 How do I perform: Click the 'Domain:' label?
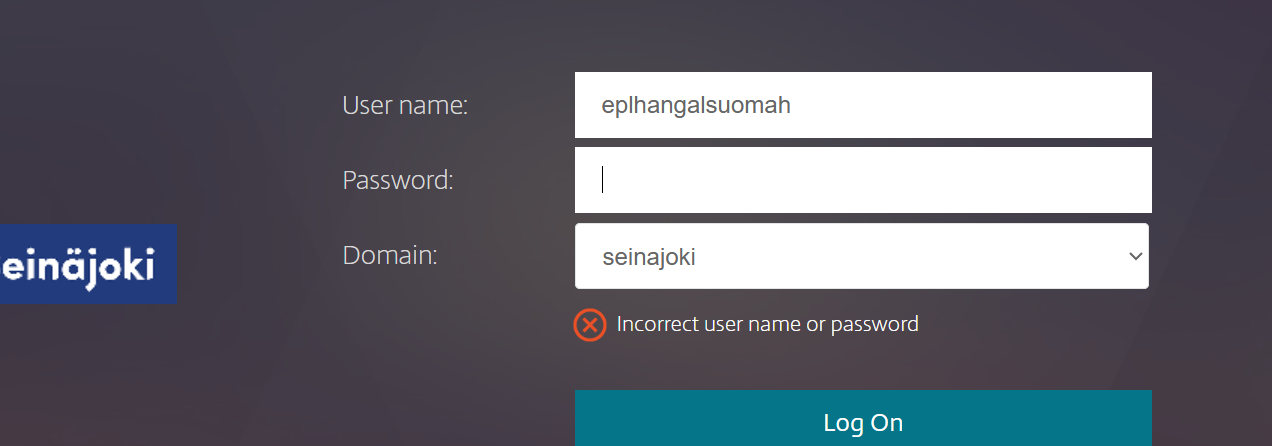pos(390,255)
